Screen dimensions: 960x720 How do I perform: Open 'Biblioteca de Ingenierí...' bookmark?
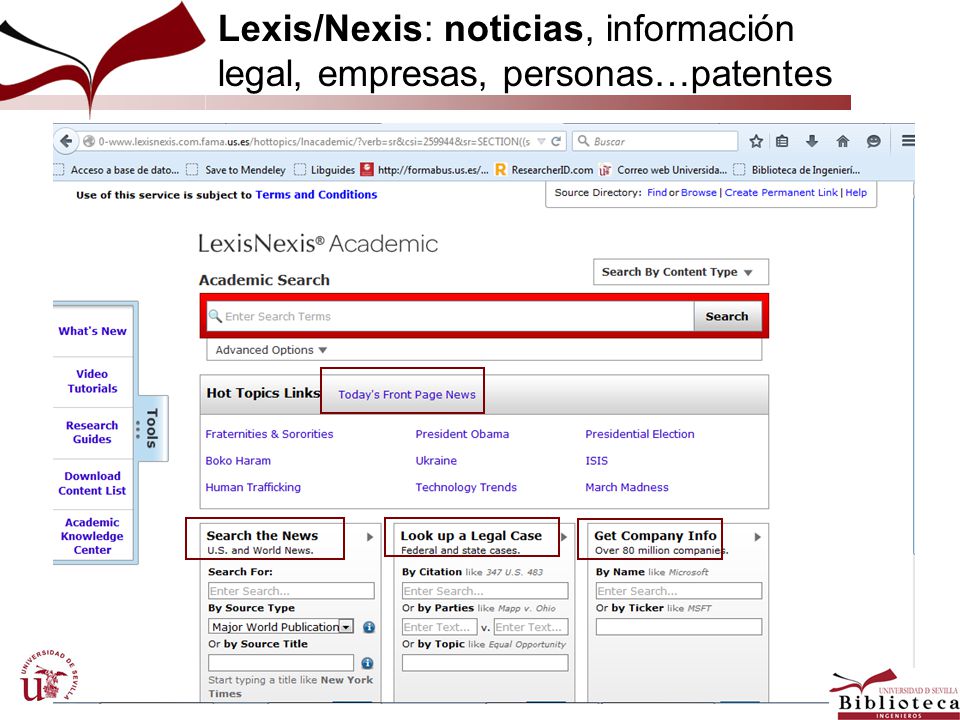(797, 170)
